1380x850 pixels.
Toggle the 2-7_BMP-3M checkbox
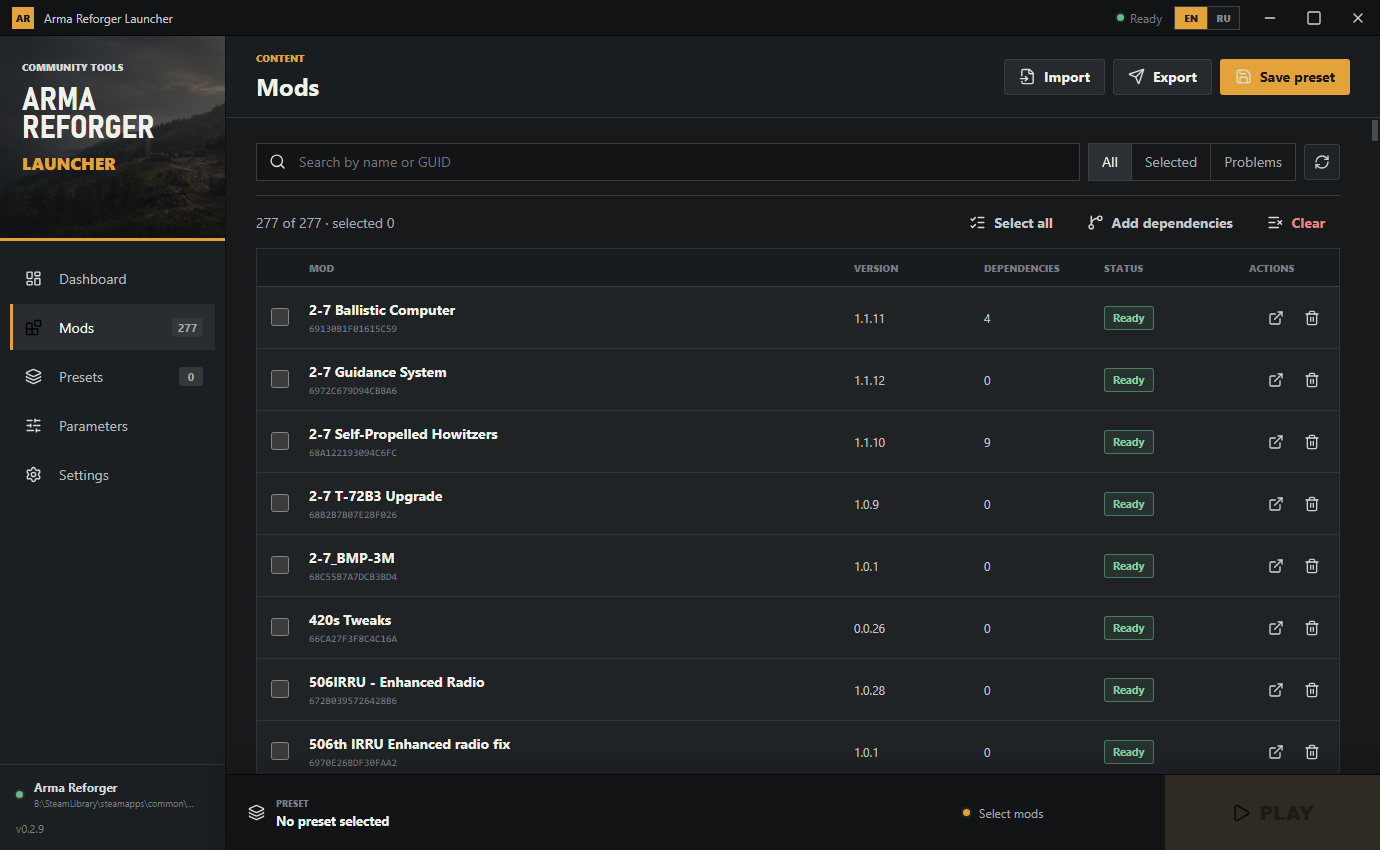[280, 565]
